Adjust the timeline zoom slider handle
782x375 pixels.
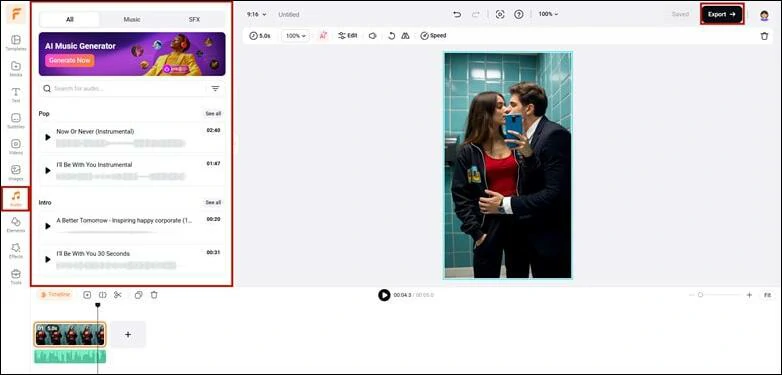[700, 295]
